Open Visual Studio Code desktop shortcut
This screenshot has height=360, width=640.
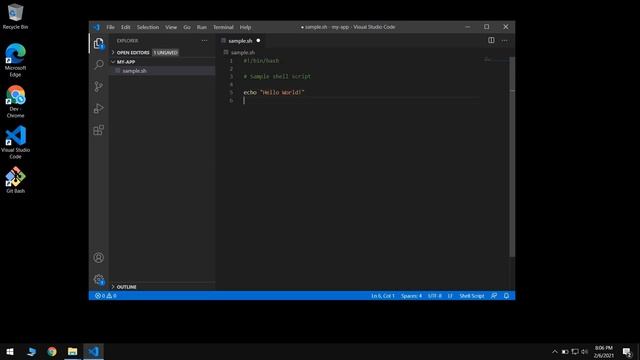click(x=16, y=142)
